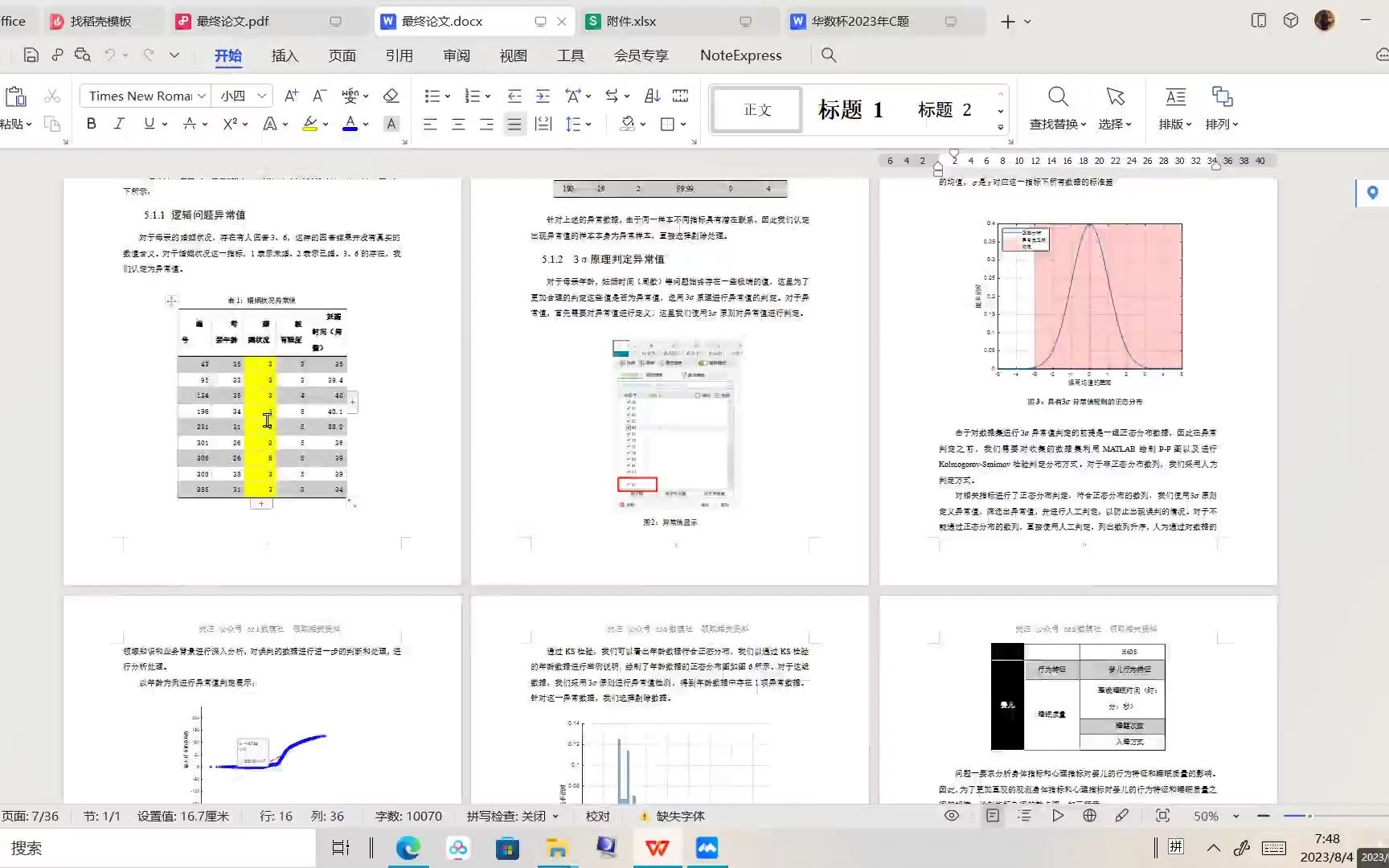Switch to the 审阅 ribbon tab
Screen dimensions: 1389x868
456,55
